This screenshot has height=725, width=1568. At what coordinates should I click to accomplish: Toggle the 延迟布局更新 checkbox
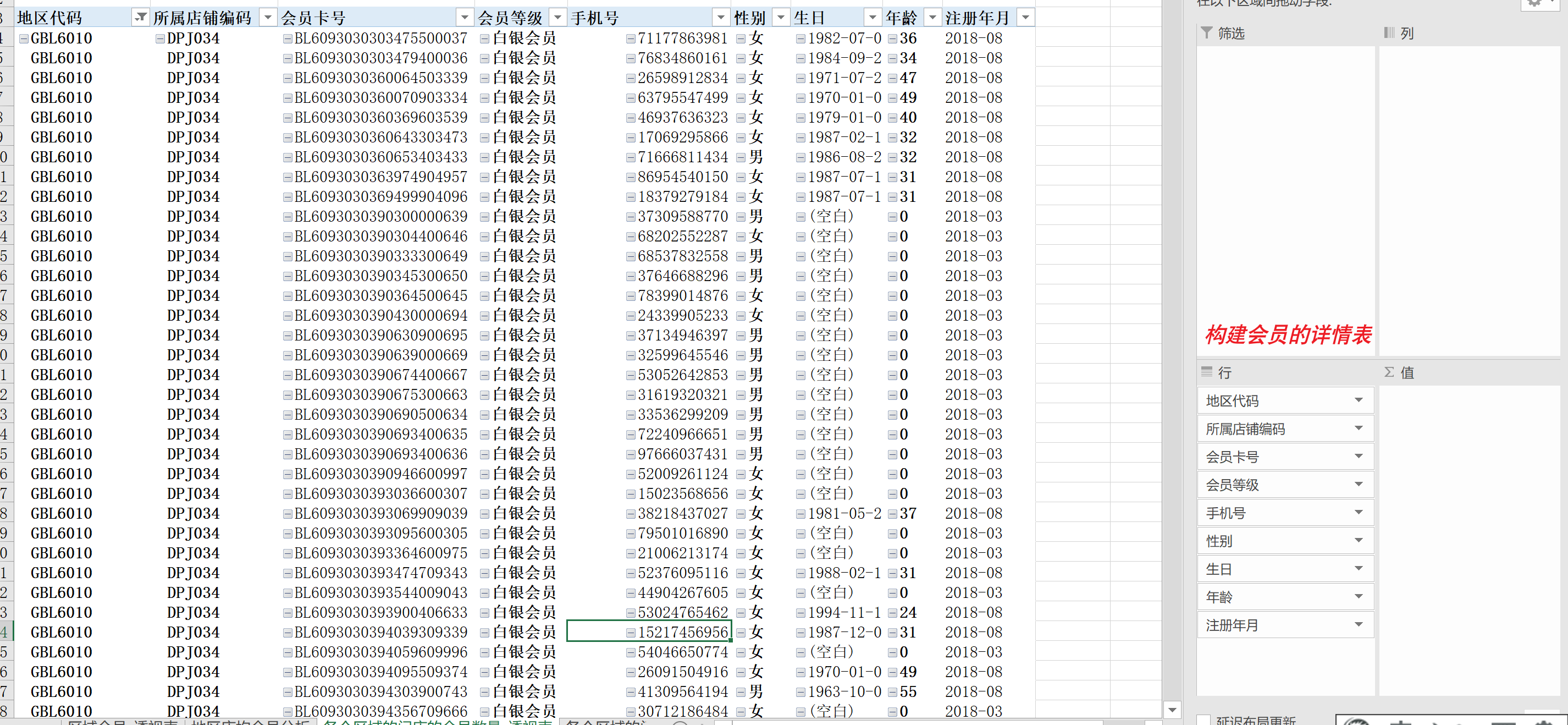[x=1203, y=719]
